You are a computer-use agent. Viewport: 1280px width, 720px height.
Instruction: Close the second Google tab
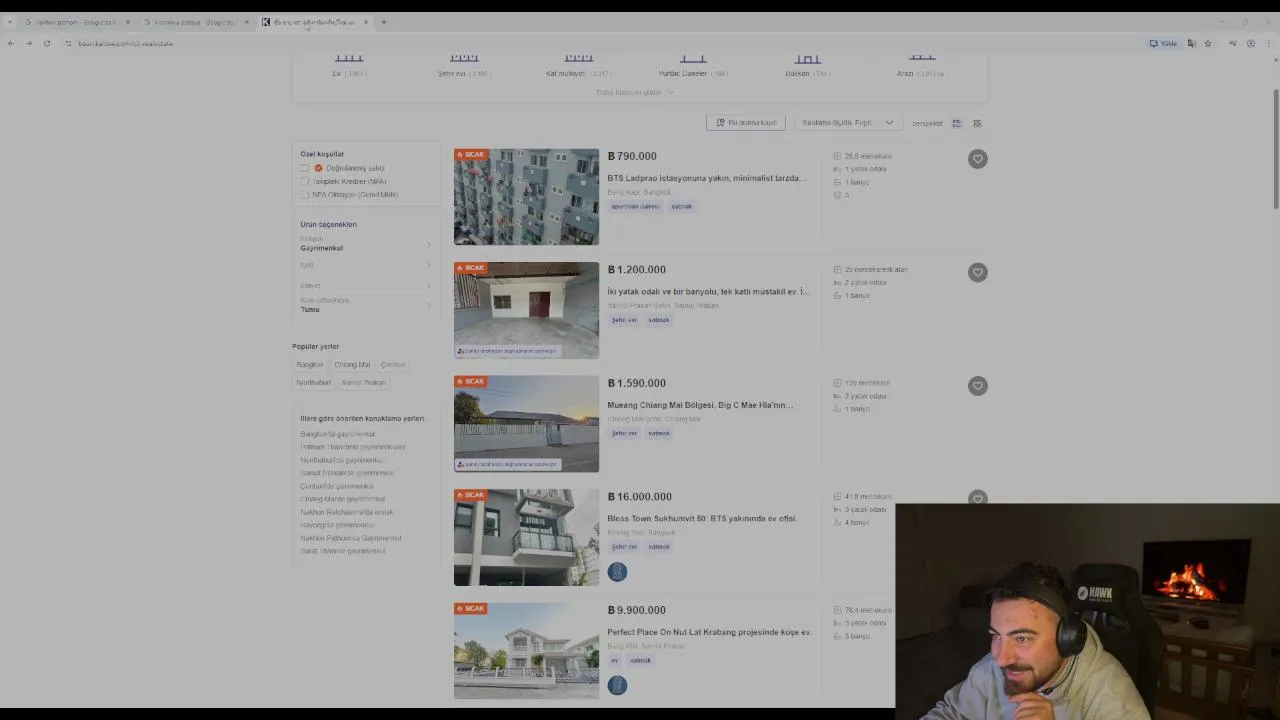(246, 22)
